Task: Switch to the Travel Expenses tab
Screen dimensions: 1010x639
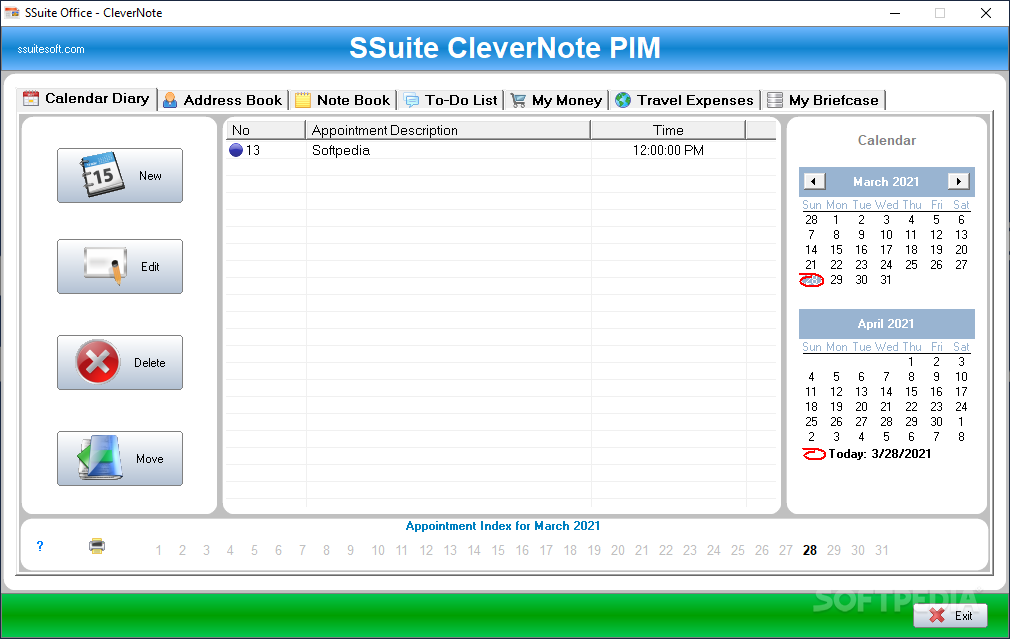Action: tap(684, 100)
